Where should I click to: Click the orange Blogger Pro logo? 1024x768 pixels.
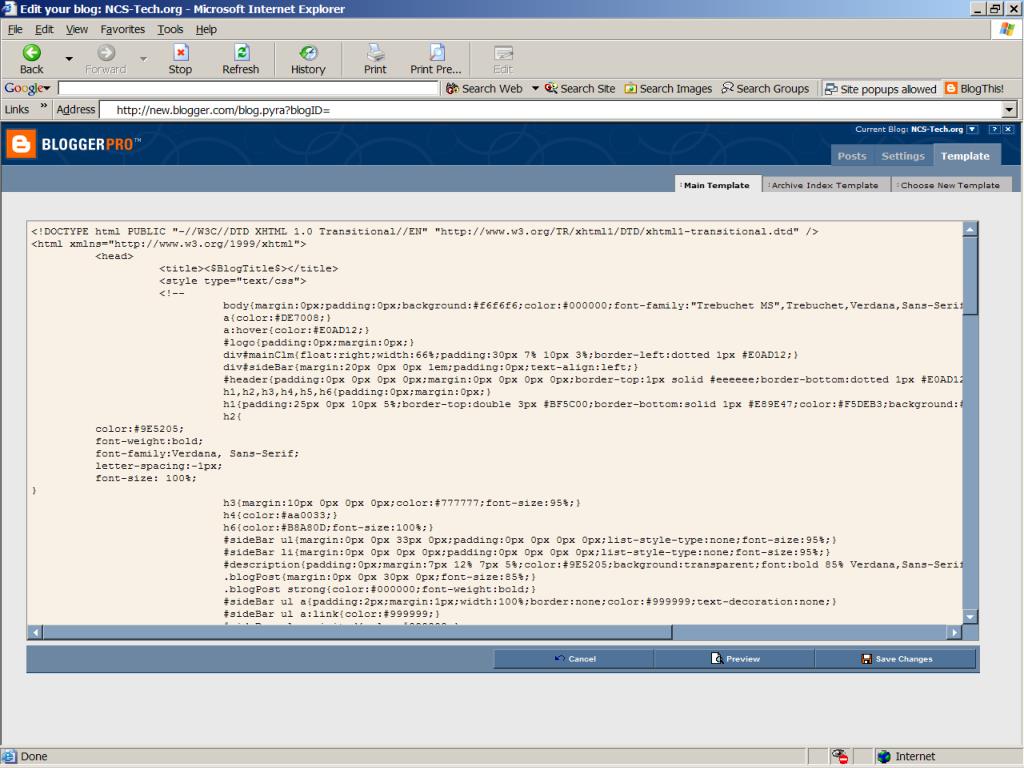point(21,144)
